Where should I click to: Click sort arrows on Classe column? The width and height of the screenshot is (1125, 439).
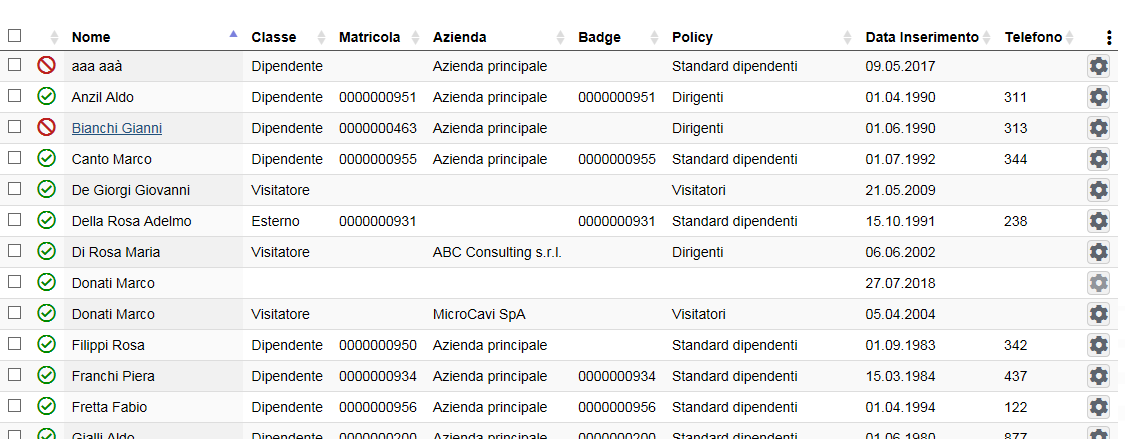point(321,37)
